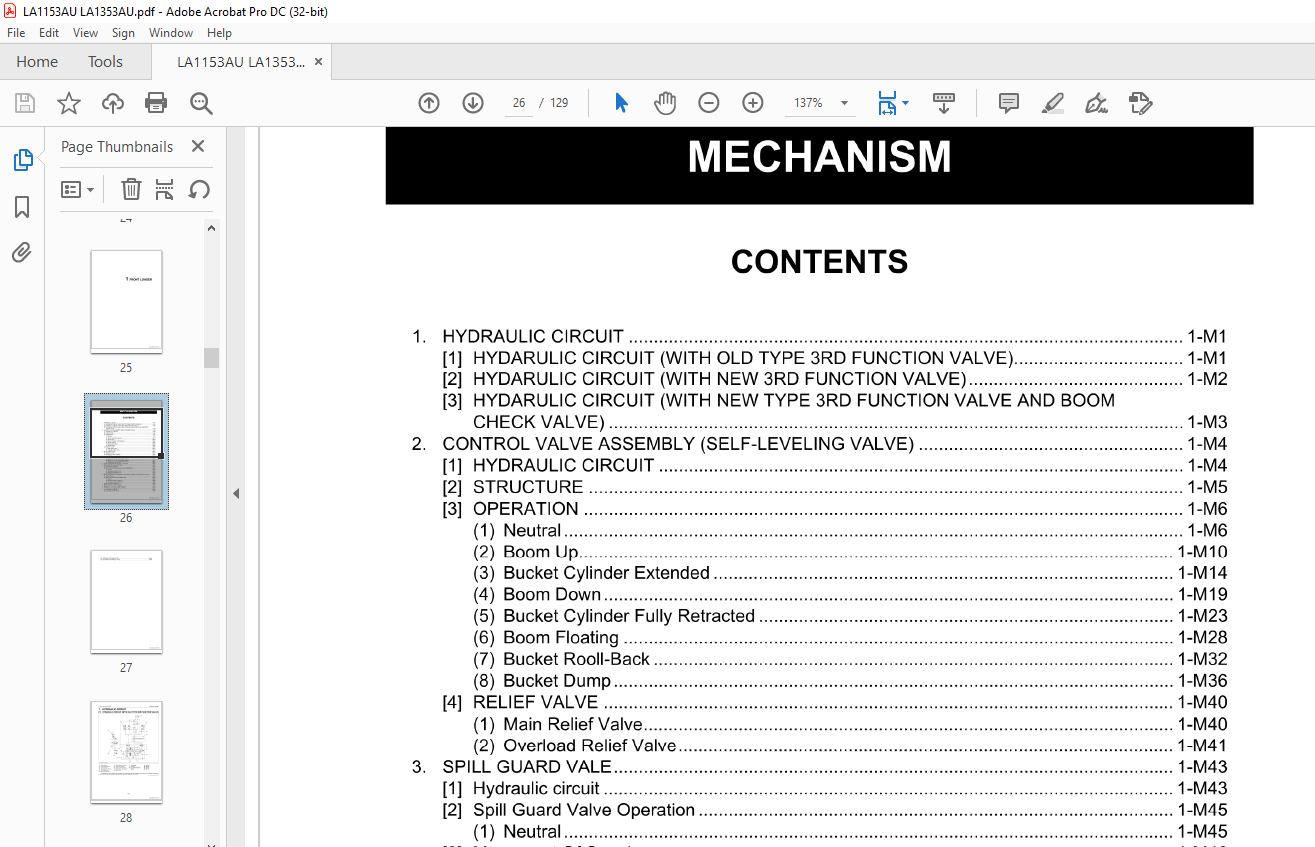The image size is (1315, 847).
Task: Add a sticky note comment
Action: [x=1009, y=103]
